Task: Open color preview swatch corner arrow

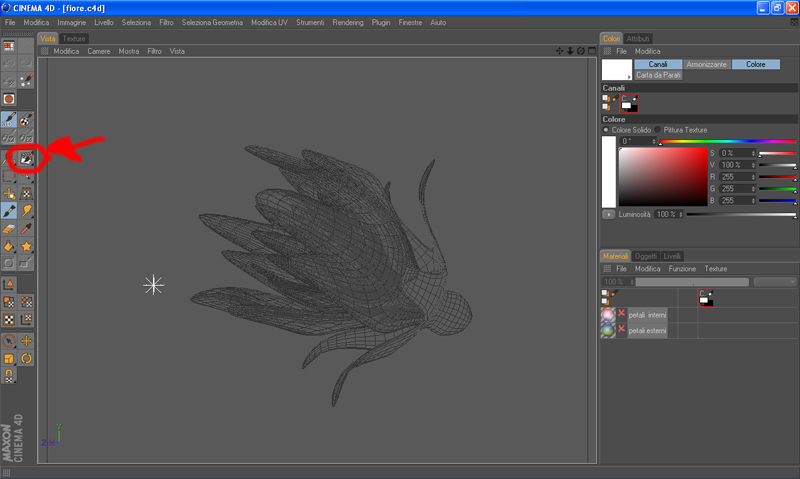Action: [x=629, y=77]
